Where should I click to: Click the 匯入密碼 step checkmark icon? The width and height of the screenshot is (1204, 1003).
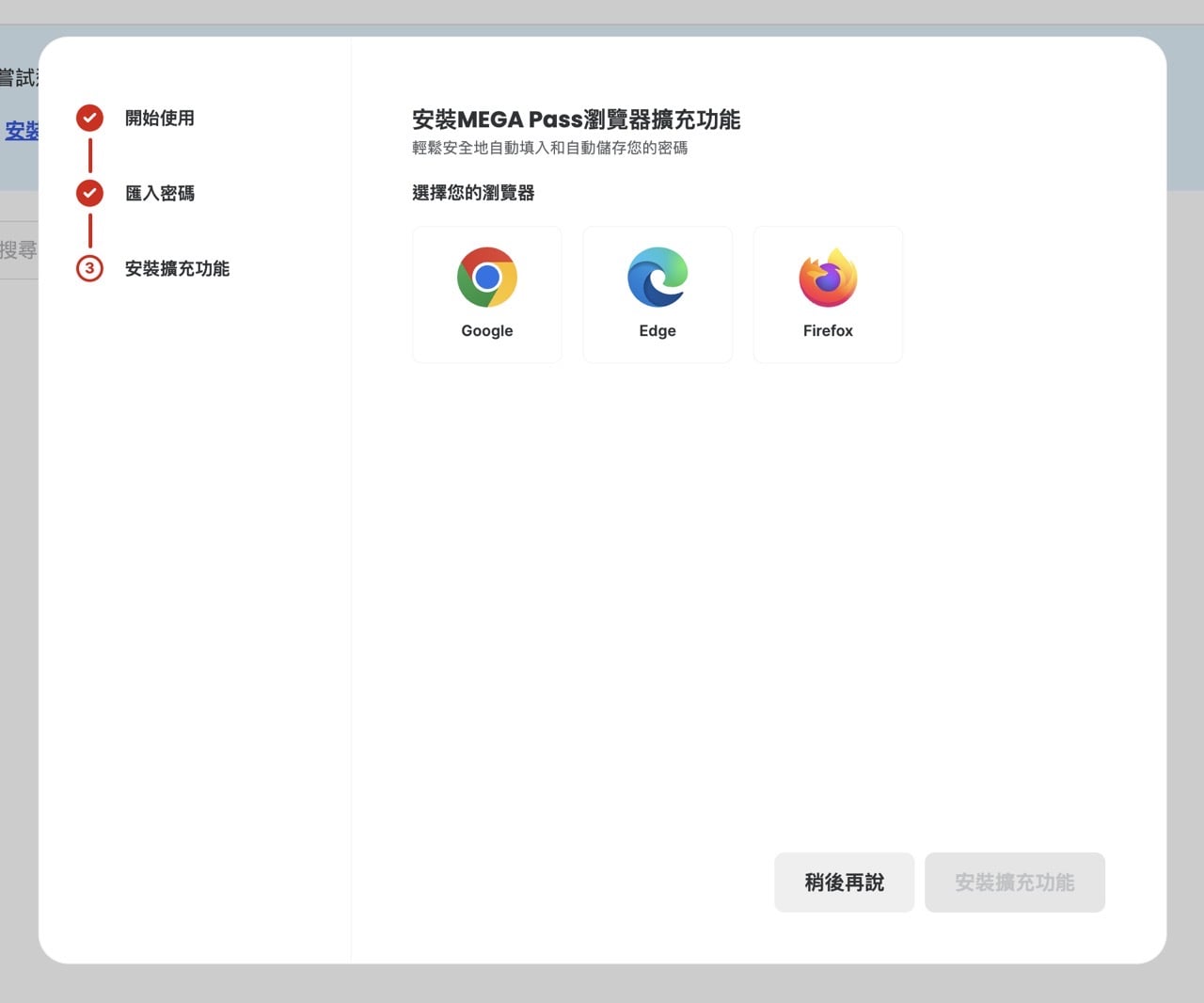89,193
